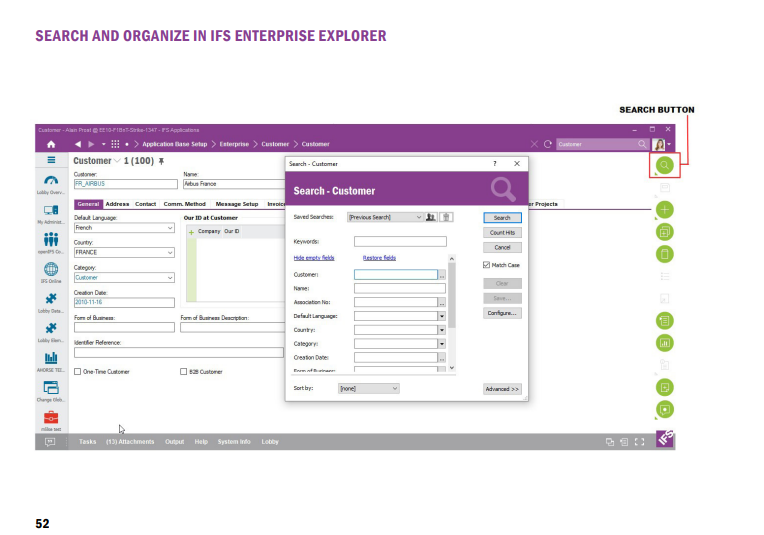Open the grid navigator icon in the breadcrumb bar
The image size is (764, 535).
(115, 144)
